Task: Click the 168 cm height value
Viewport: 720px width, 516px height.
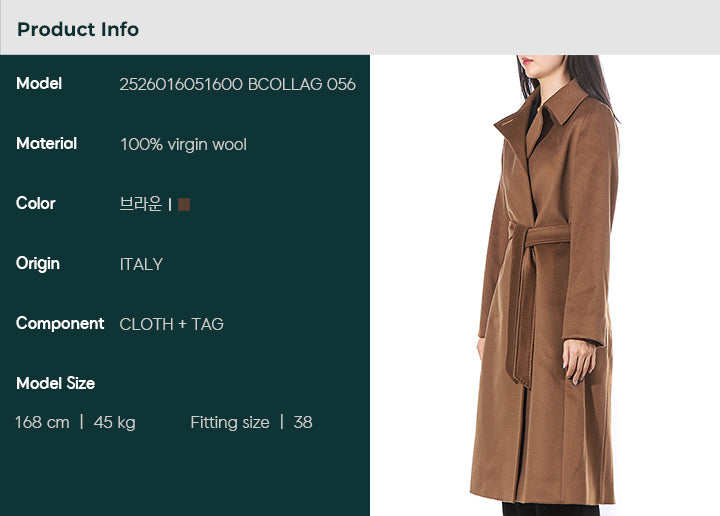Action: (x=42, y=422)
